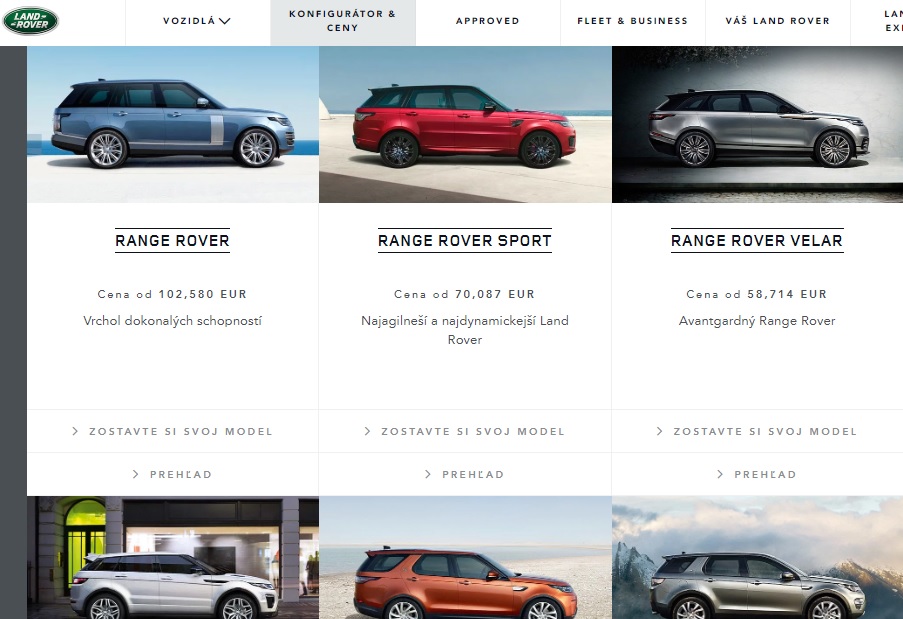The image size is (903, 619).
Task: Open the Approved menu item
Action: [488, 21]
